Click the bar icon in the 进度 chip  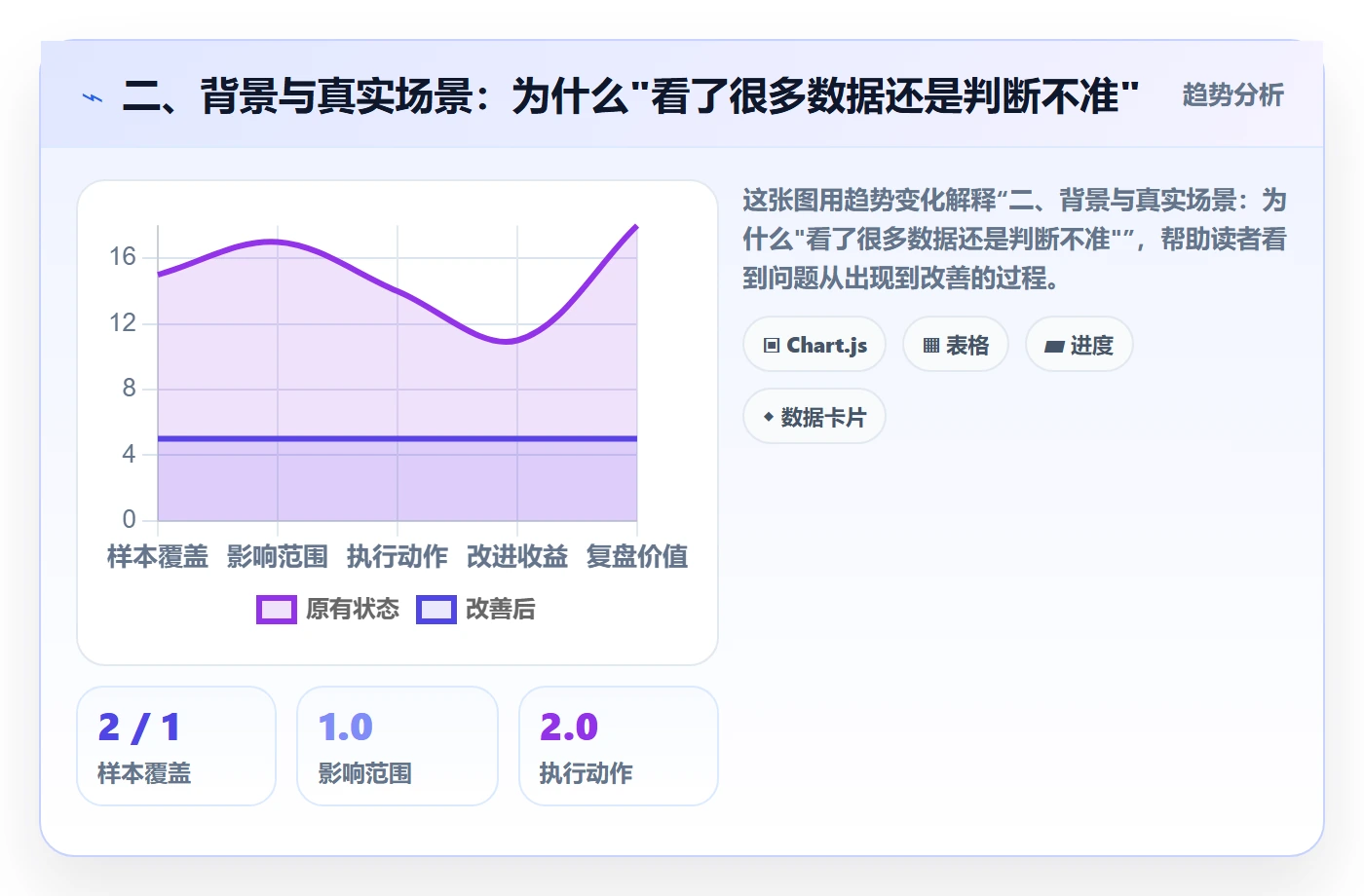pos(1054,347)
